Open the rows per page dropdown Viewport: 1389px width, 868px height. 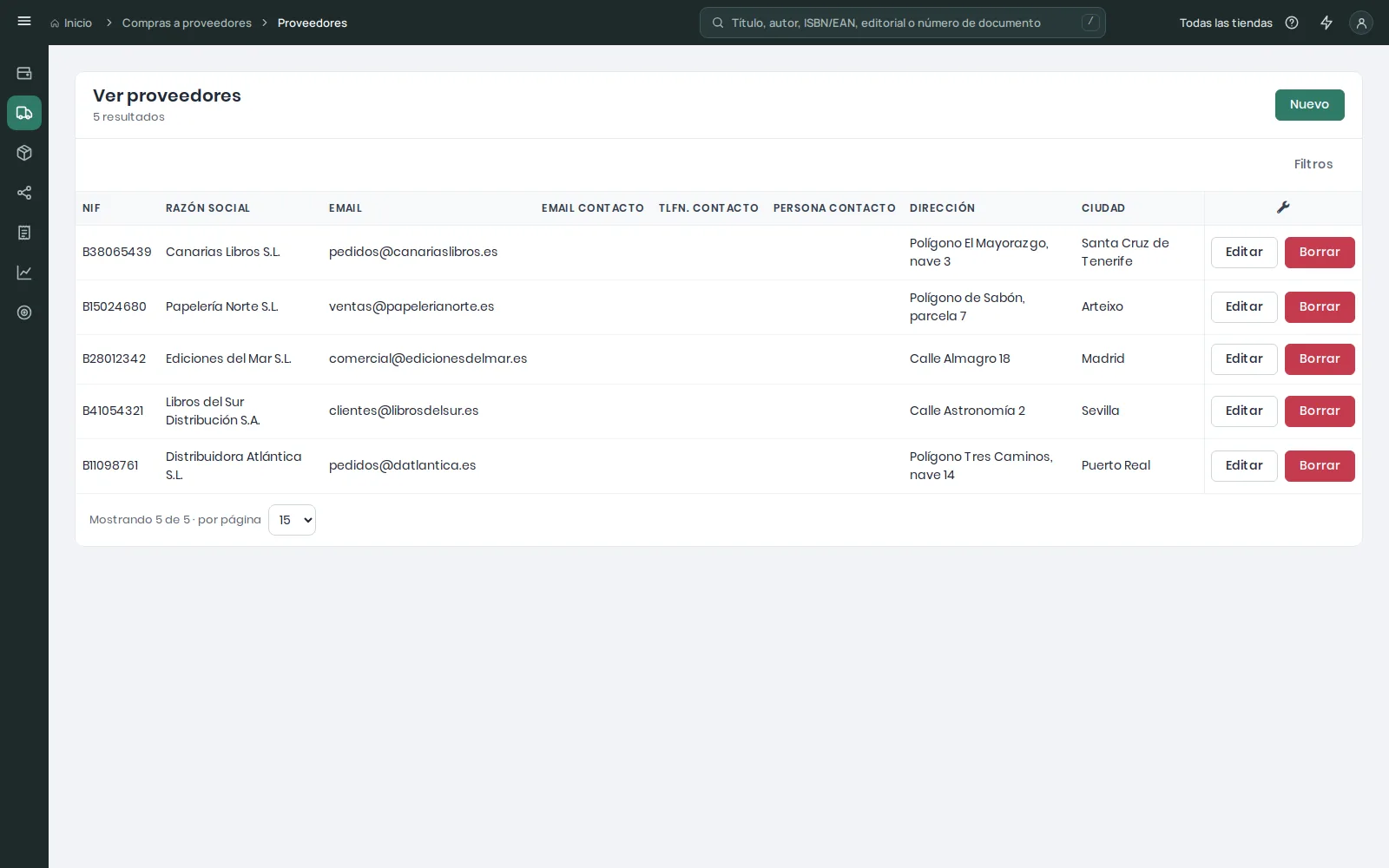coord(292,520)
